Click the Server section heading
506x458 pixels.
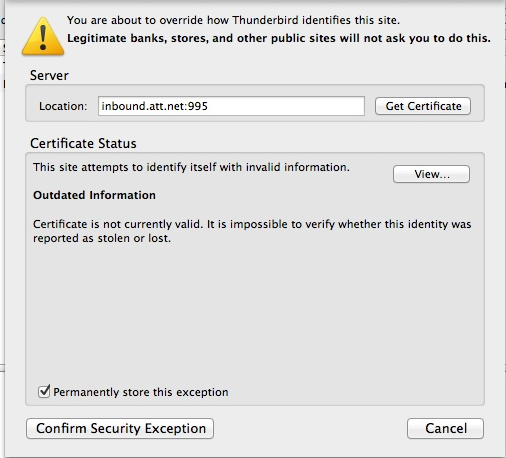click(x=49, y=75)
